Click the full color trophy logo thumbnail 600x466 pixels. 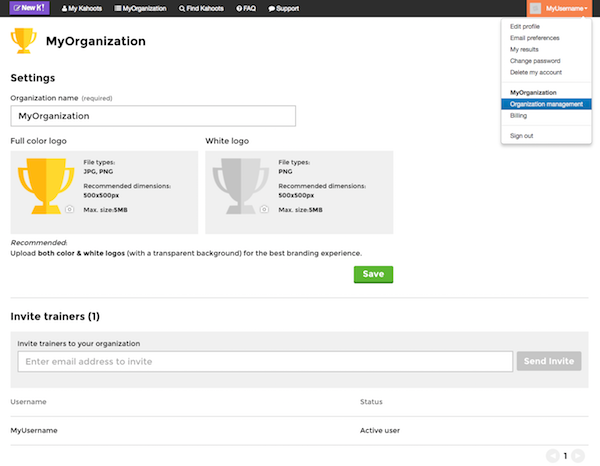tap(46, 186)
